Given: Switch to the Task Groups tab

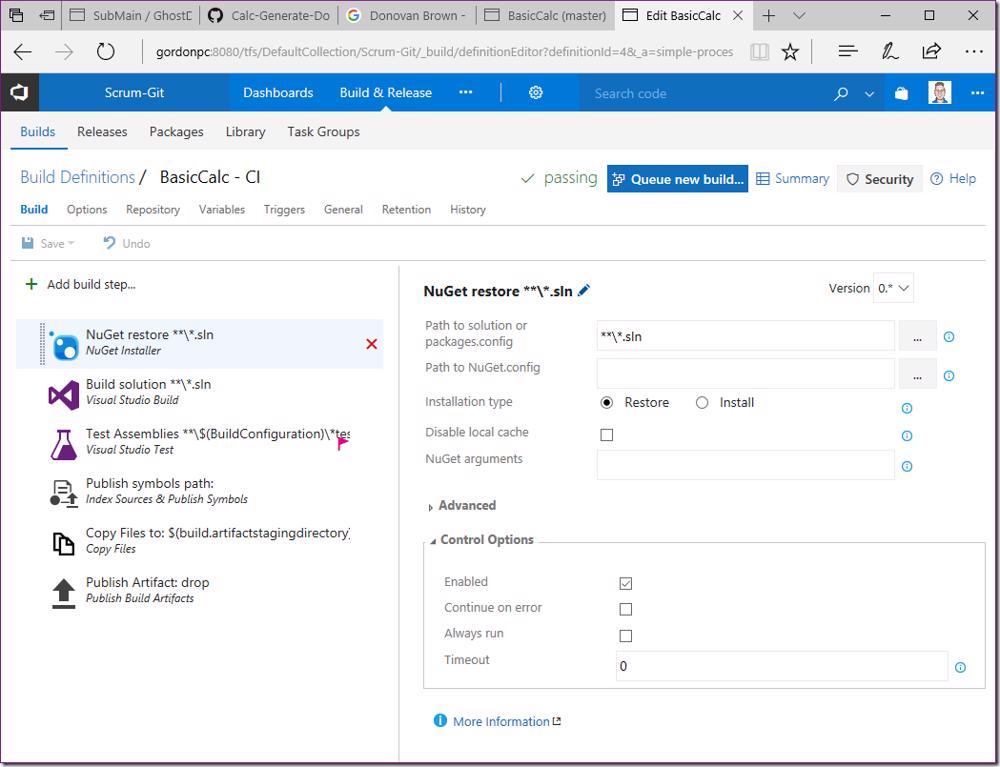Looking at the screenshot, I should (323, 132).
